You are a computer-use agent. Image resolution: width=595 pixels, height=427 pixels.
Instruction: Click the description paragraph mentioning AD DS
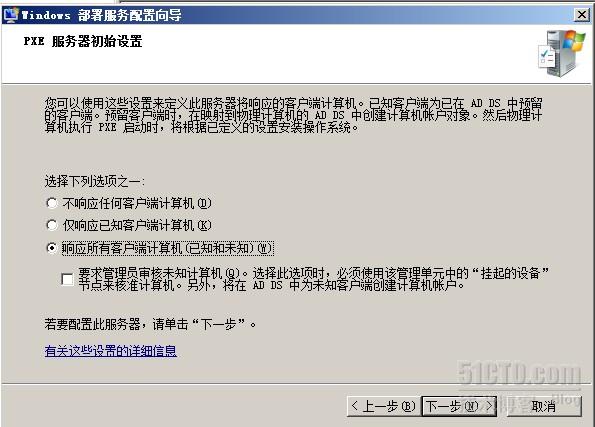tap(293, 115)
